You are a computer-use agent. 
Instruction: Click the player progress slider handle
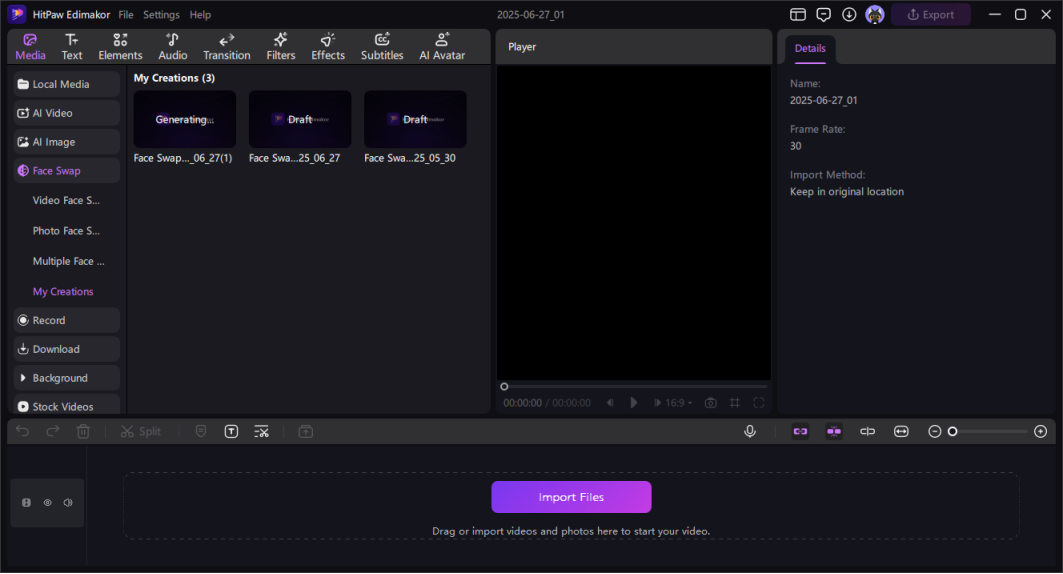click(x=504, y=386)
